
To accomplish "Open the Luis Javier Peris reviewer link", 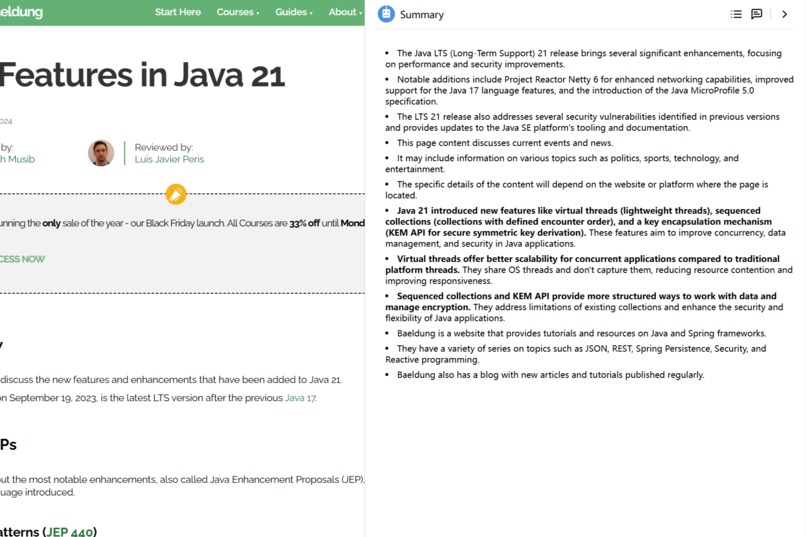I will click(x=169, y=159).
